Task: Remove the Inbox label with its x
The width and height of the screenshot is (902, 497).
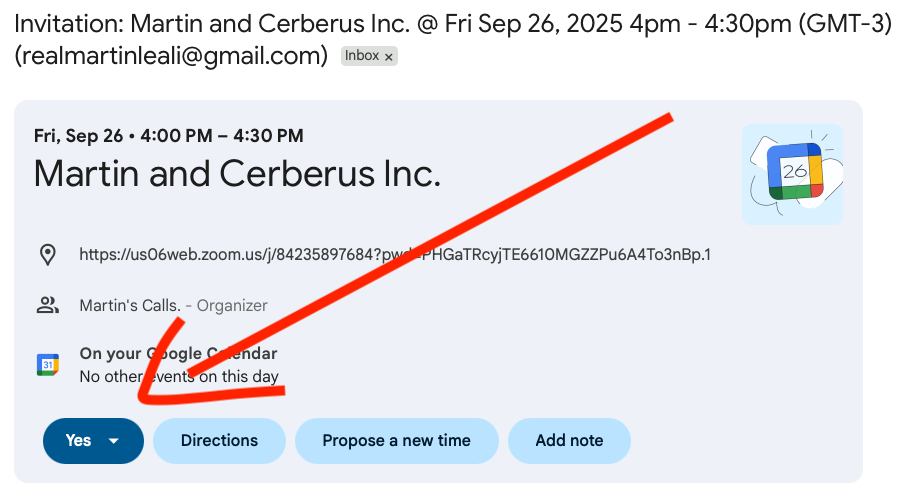Action: [389, 57]
